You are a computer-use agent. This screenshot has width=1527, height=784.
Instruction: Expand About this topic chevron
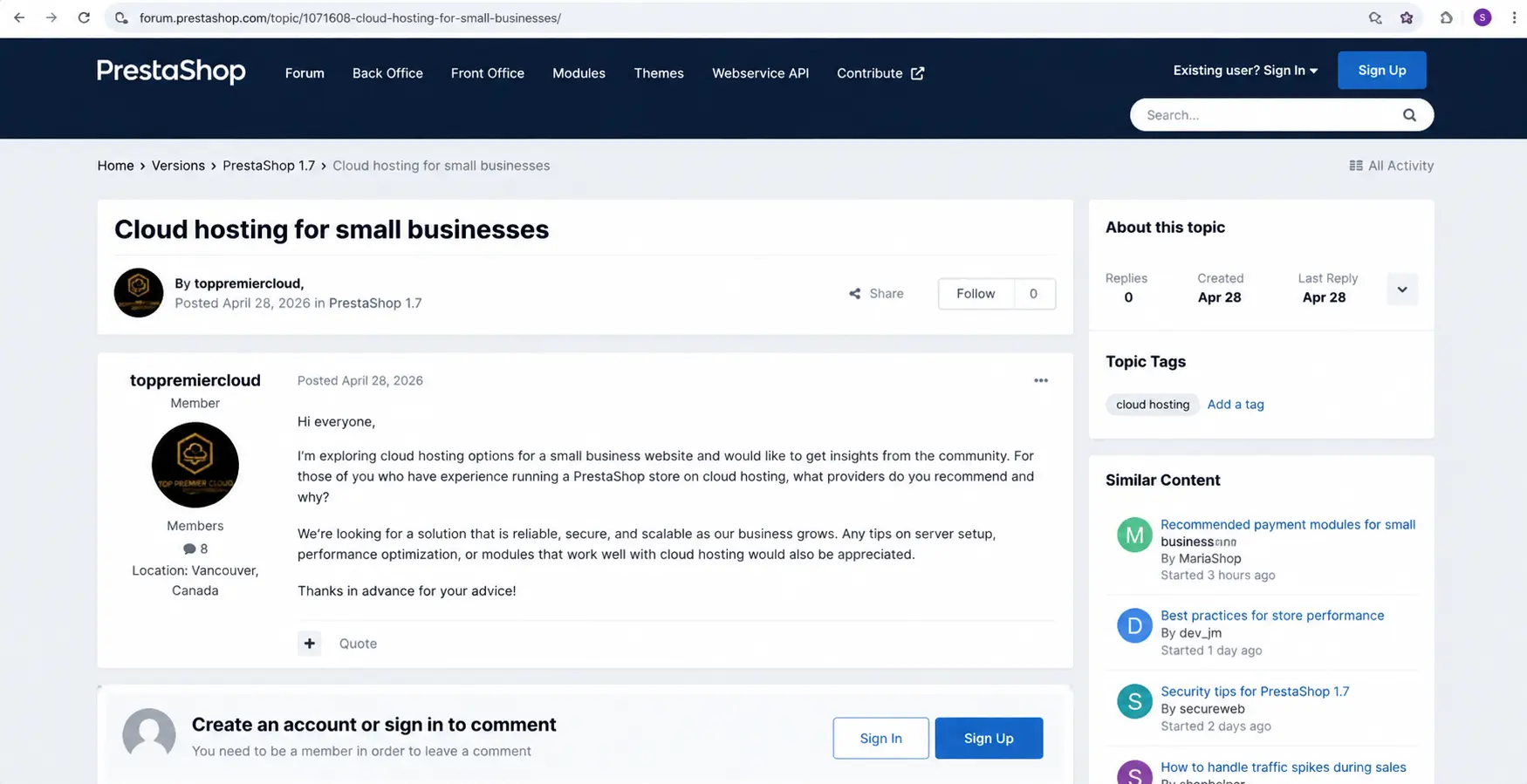coord(1402,290)
